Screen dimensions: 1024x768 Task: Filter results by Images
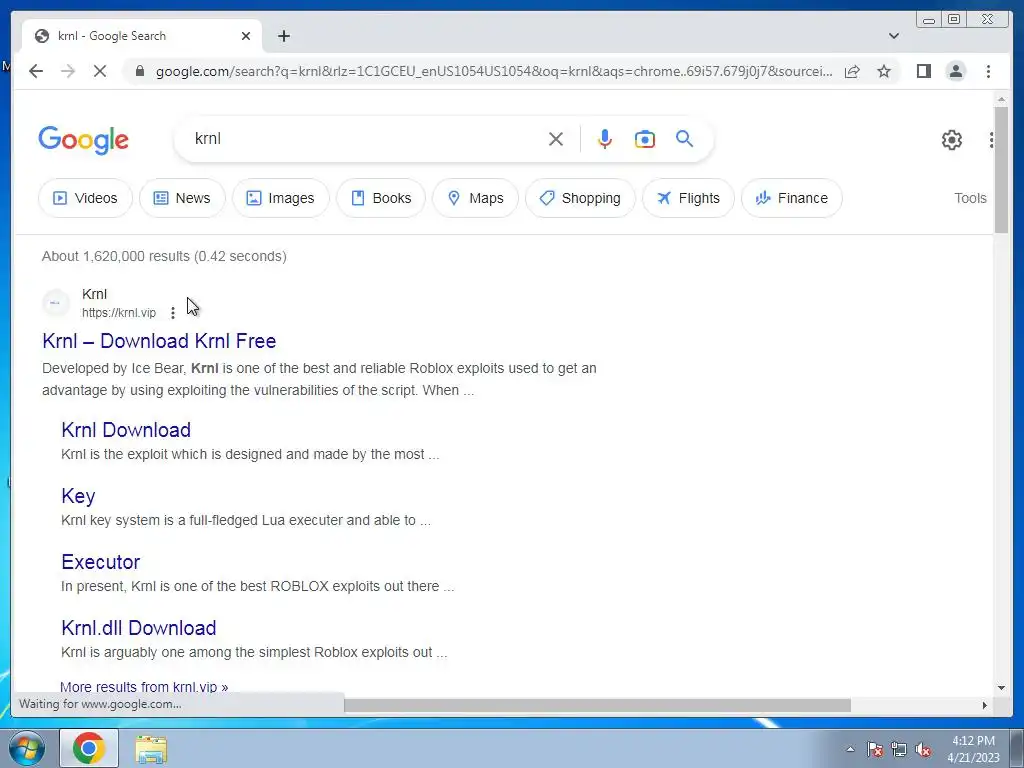(280, 198)
